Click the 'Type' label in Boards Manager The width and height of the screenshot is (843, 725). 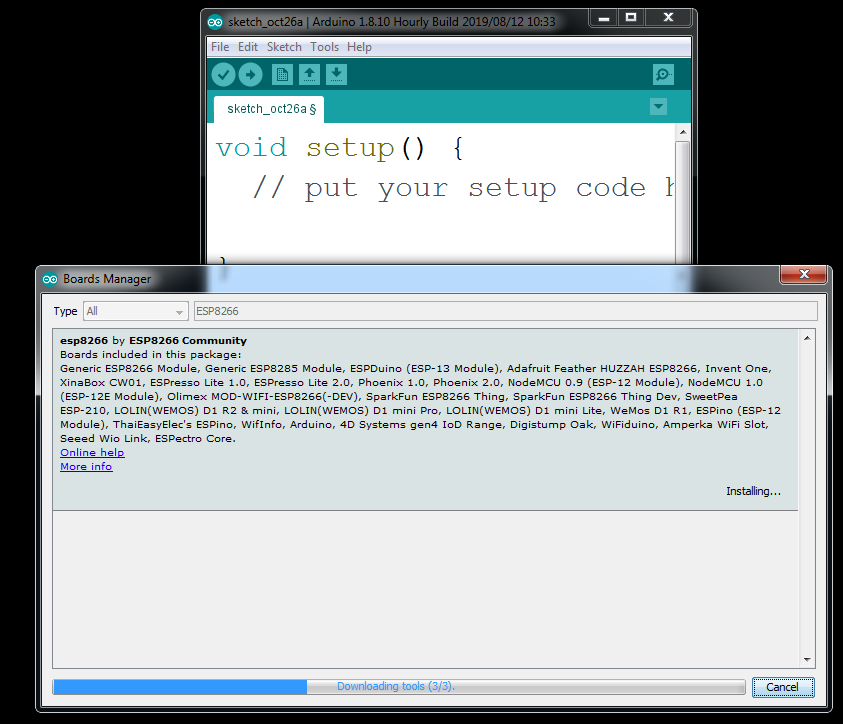tap(65, 311)
